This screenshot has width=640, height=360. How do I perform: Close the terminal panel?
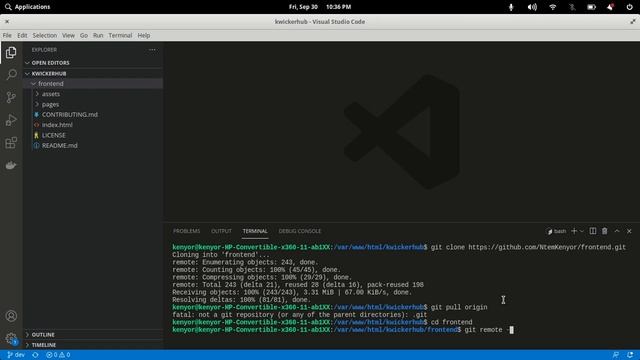tap(629, 231)
